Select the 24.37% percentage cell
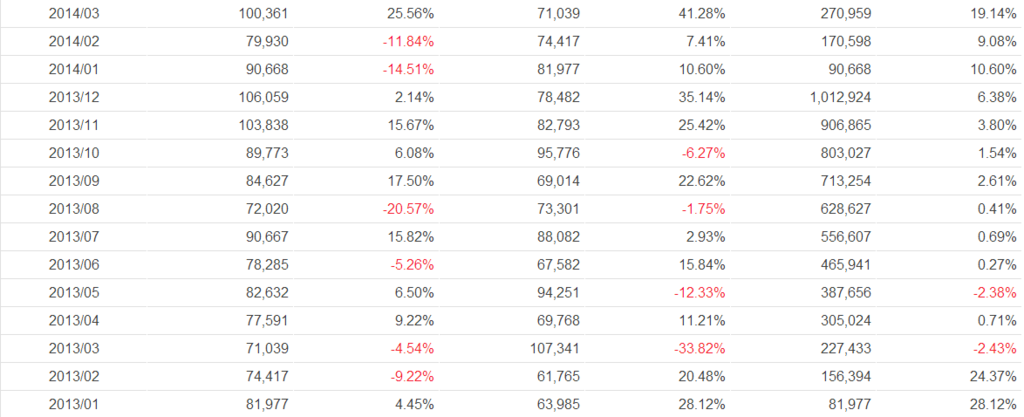 [986, 377]
